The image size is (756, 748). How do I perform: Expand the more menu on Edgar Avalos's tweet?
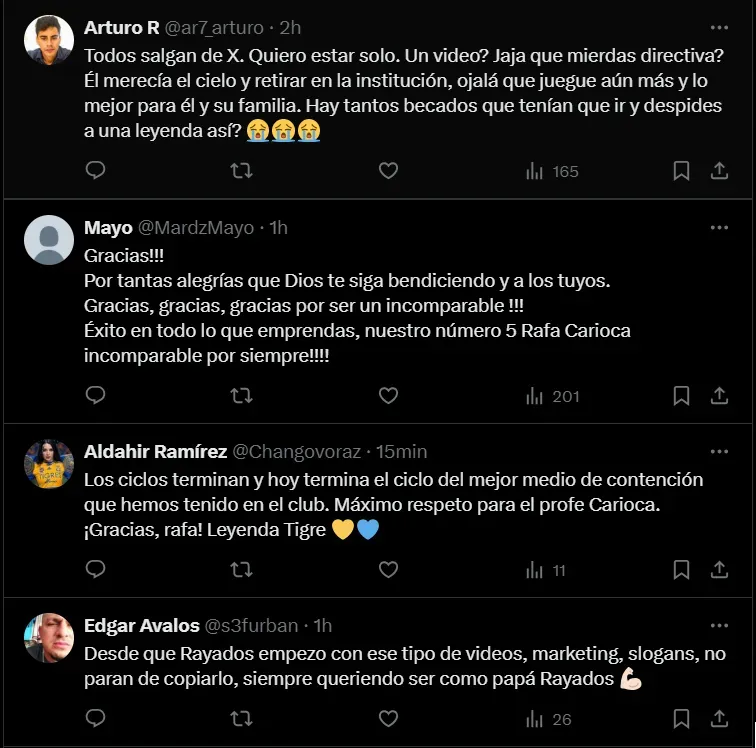pos(719,626)
